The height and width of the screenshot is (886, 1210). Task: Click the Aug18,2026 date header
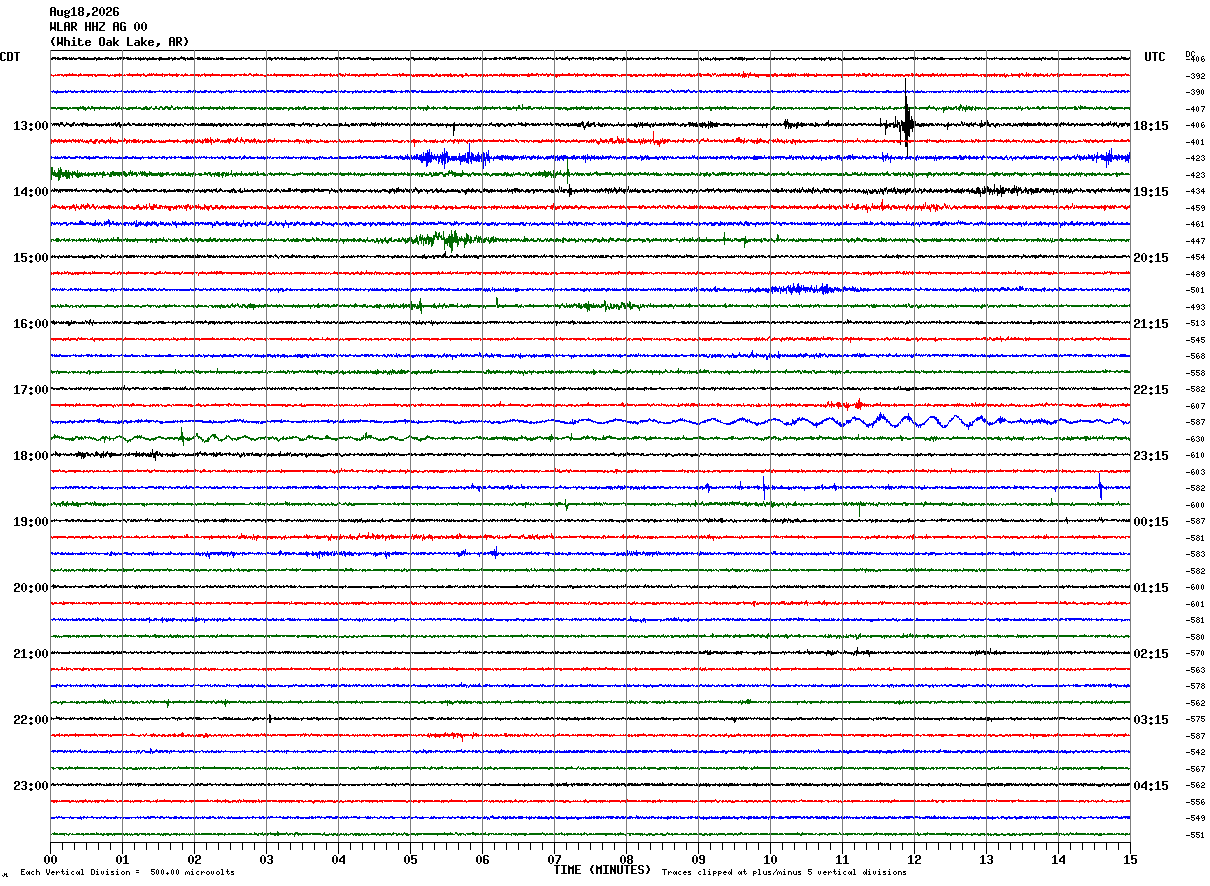84,12
